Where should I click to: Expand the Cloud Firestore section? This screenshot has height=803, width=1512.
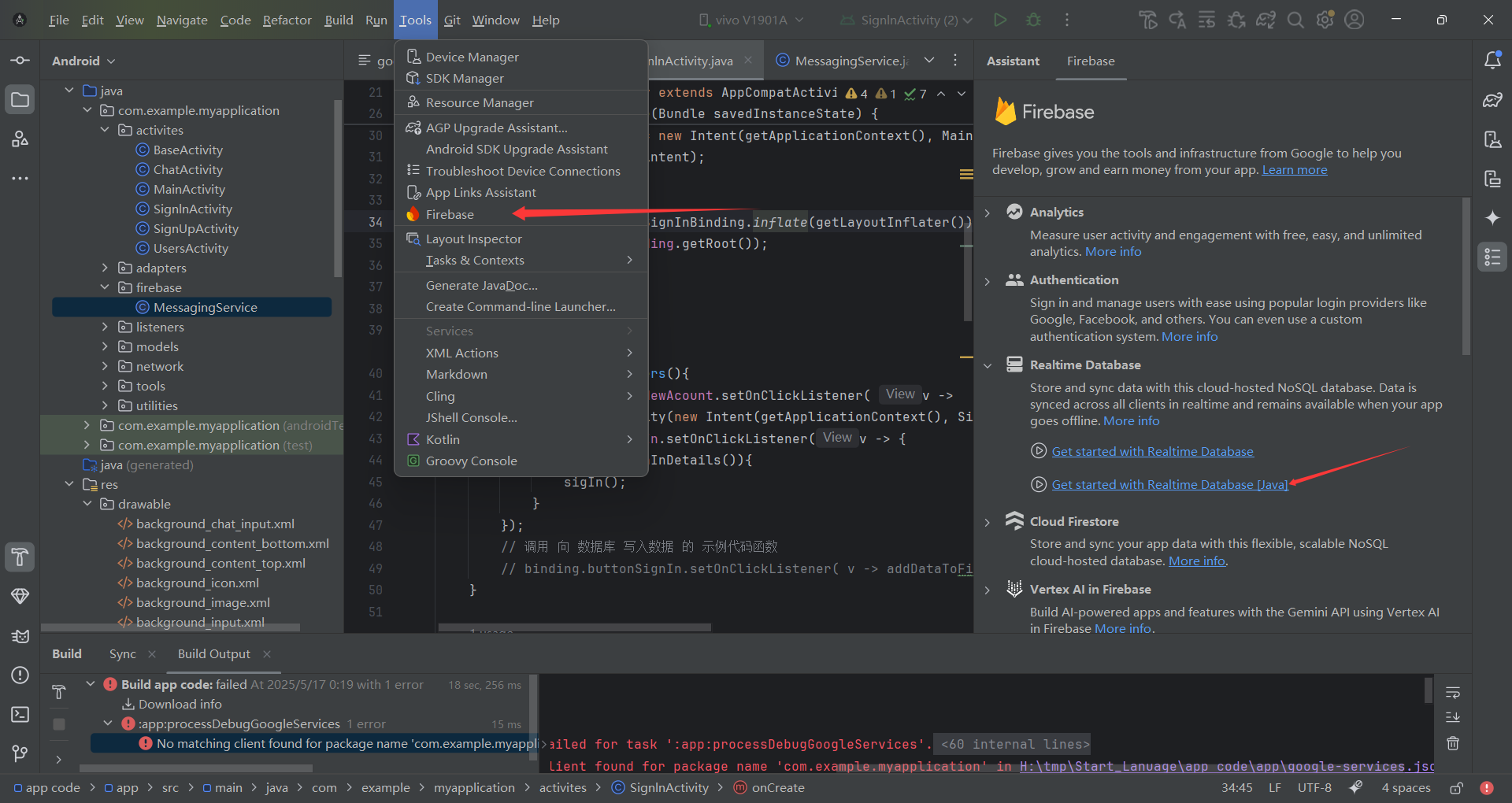tap(988, 522)
